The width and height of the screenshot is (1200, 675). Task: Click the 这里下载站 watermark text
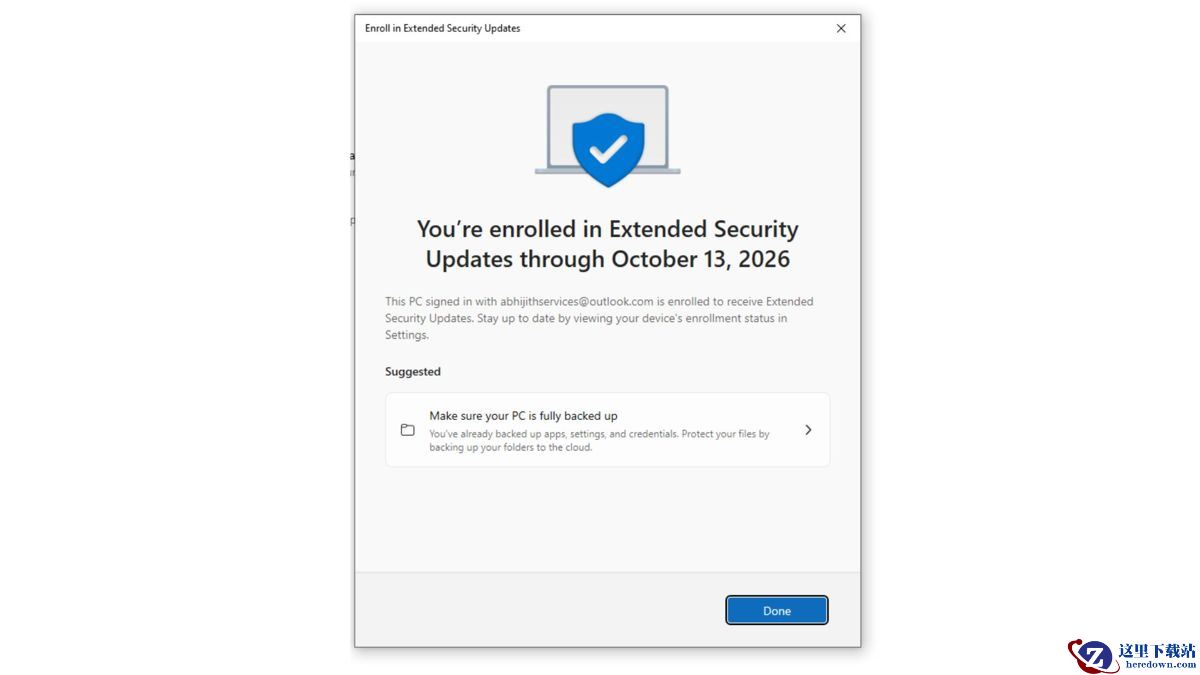(x=1157, y=650)
